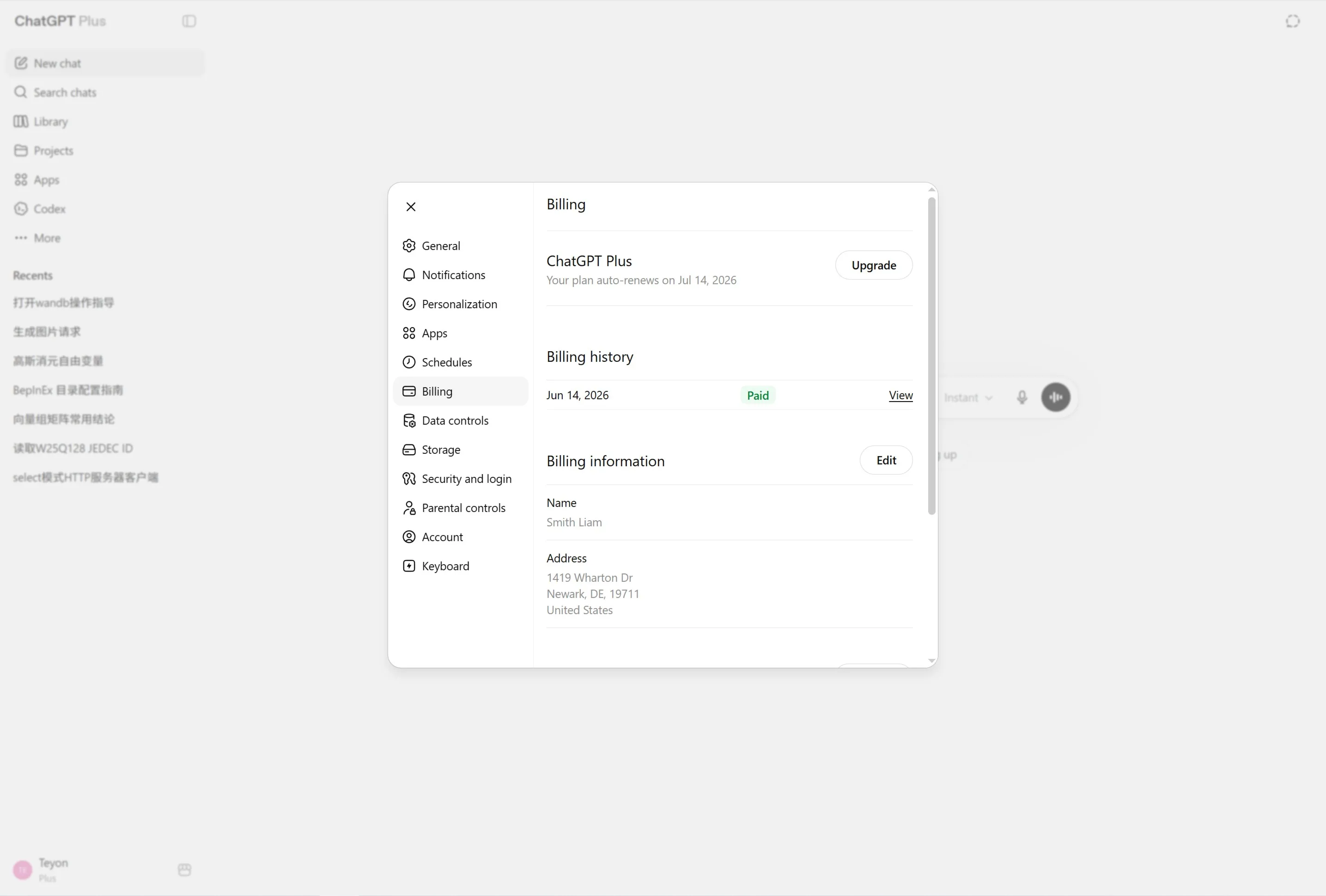Upgrade the ChatGPT Plus plan
The width and height of the screenshot is (1326, 896).
tap(874, 265)
